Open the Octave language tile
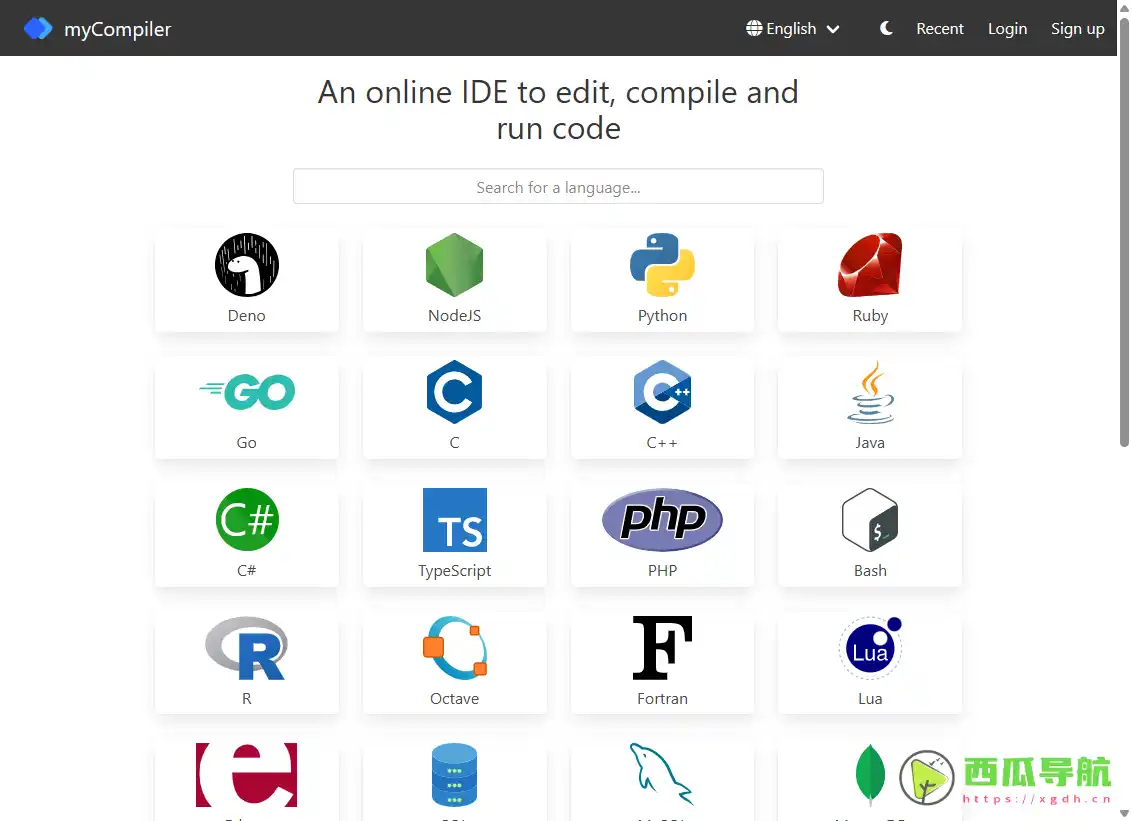Viewport: 1132px width, 821px height. (454, 661)
